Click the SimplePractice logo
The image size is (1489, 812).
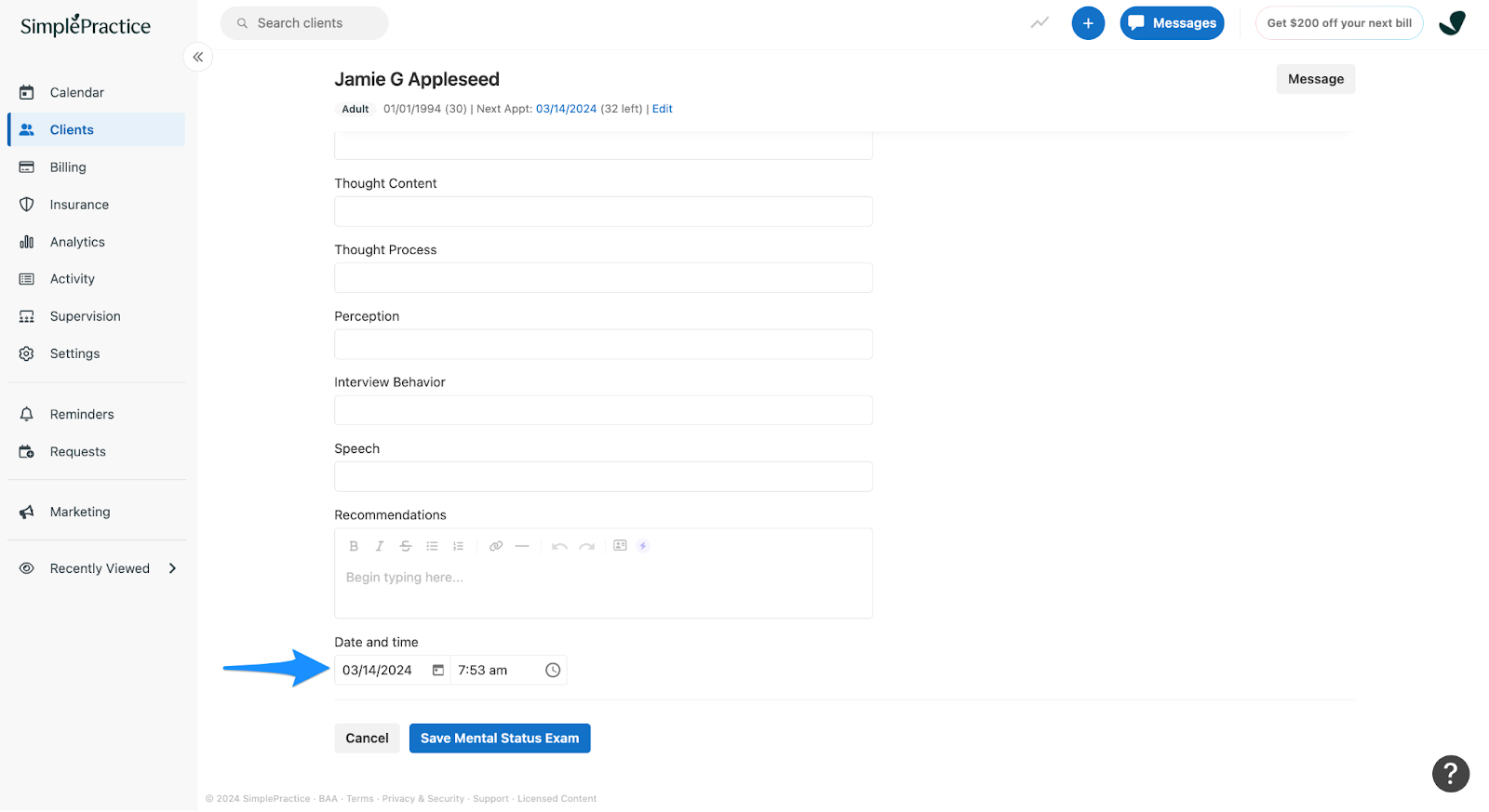coord(86,25)
